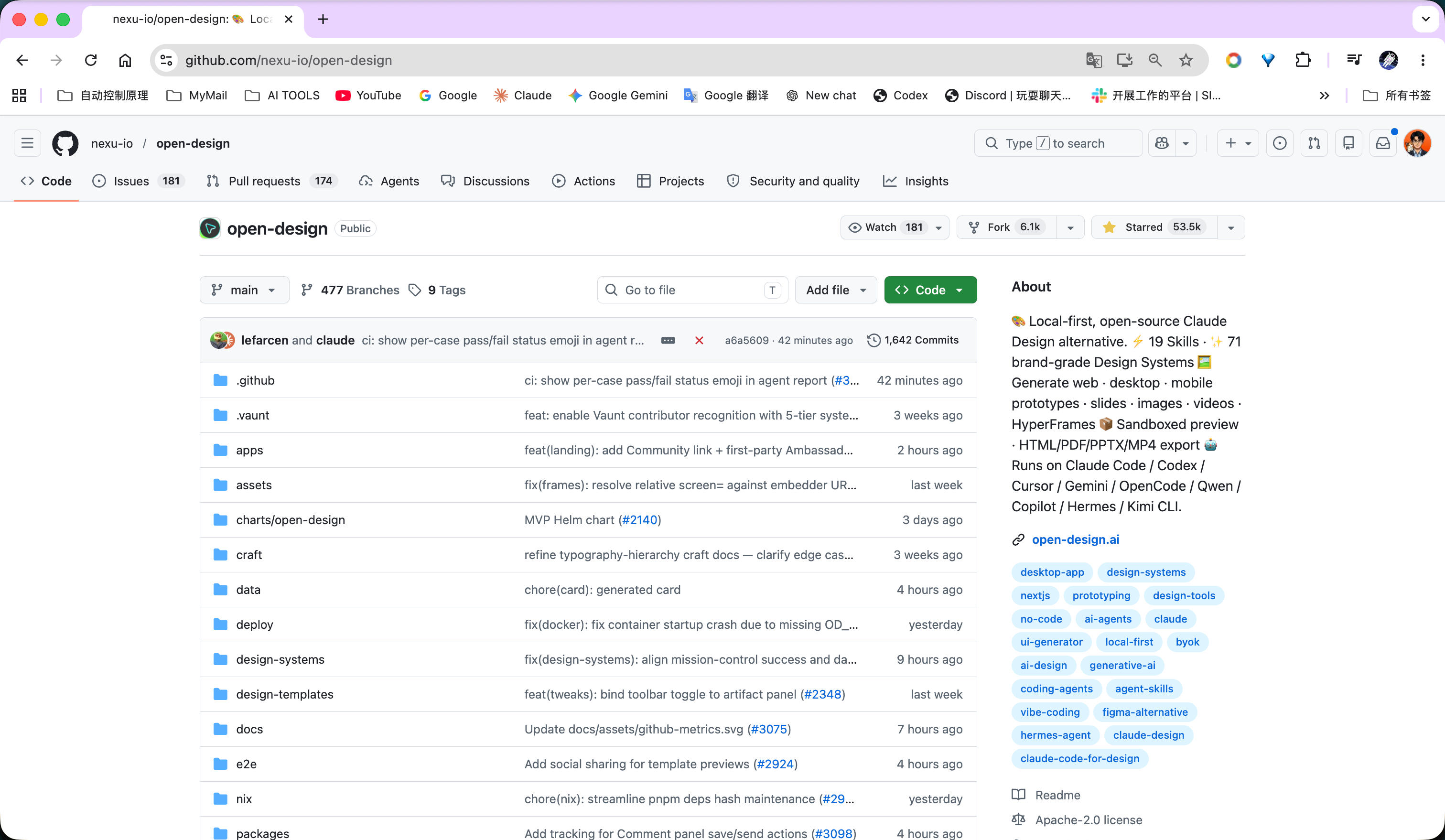Click the browser address bar URL
The height and width of the screenshot is (840, 1445).
click(x=289, y=60)
